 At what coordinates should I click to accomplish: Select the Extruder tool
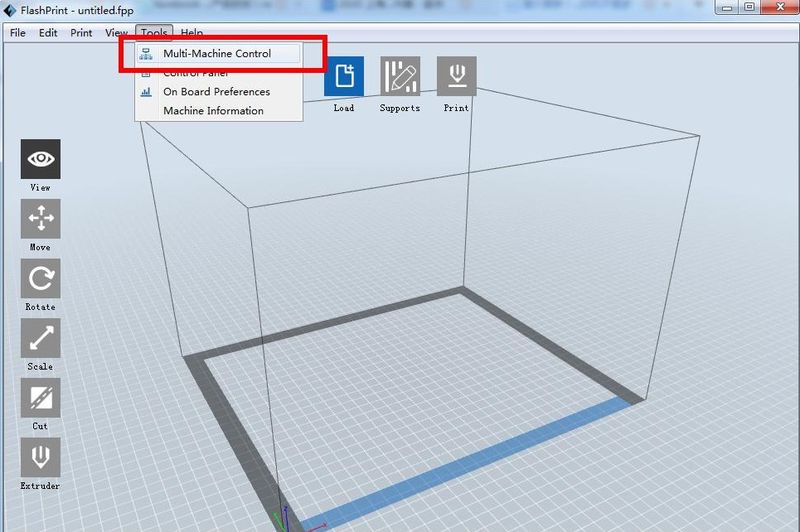pyautogui.click(x=40, y=458)
